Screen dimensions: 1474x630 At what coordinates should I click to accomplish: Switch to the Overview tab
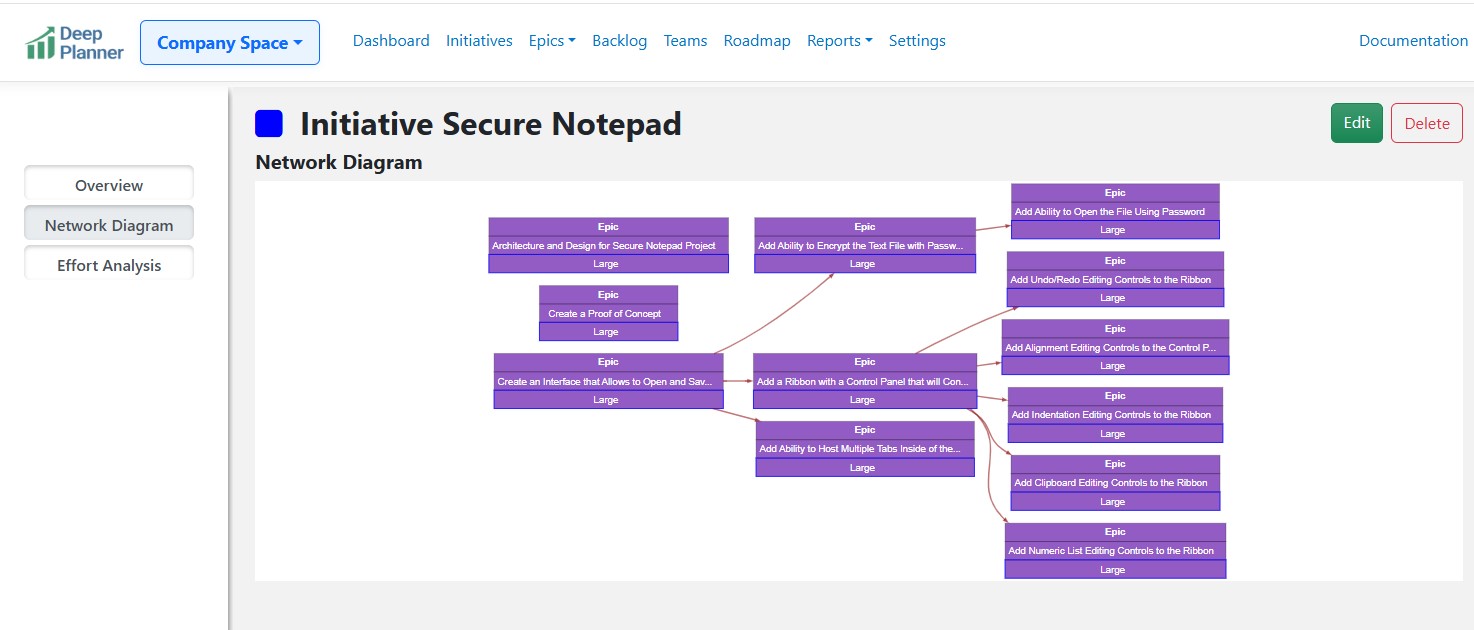tap(109, 185)
